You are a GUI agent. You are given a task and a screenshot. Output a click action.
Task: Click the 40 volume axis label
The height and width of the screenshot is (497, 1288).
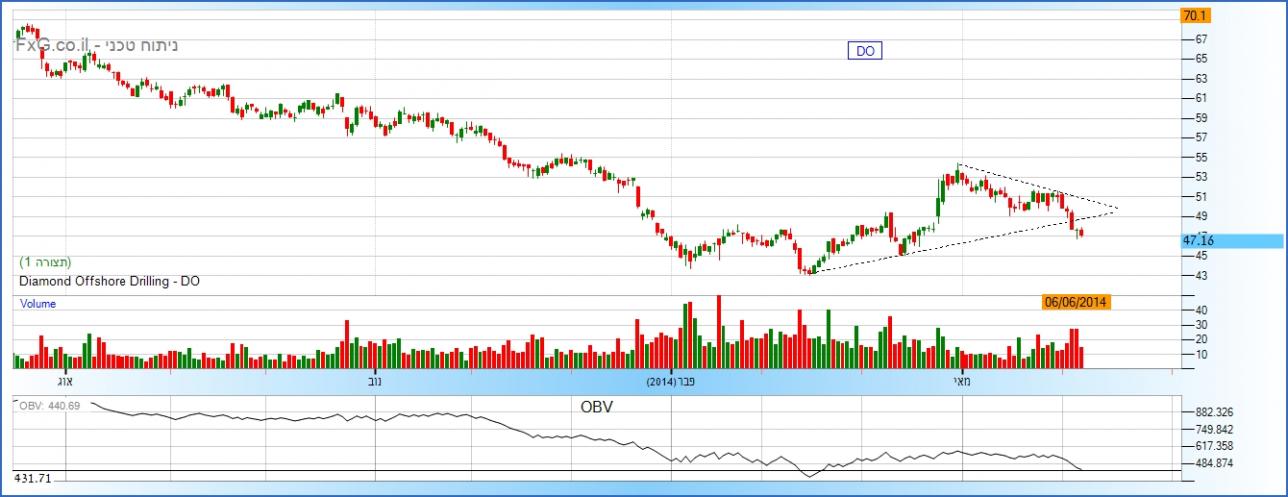pyautogui.click(x=1202, y=310)
